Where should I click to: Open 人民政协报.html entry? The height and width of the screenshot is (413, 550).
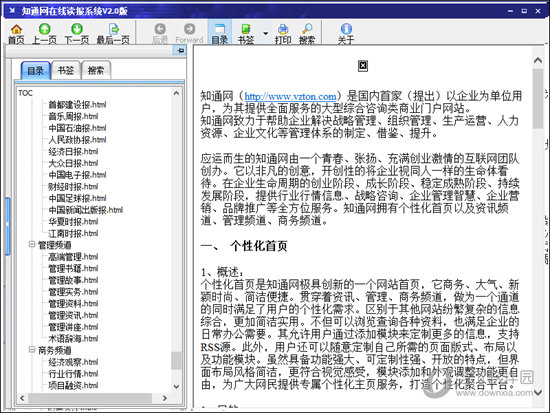click(77, 140)
